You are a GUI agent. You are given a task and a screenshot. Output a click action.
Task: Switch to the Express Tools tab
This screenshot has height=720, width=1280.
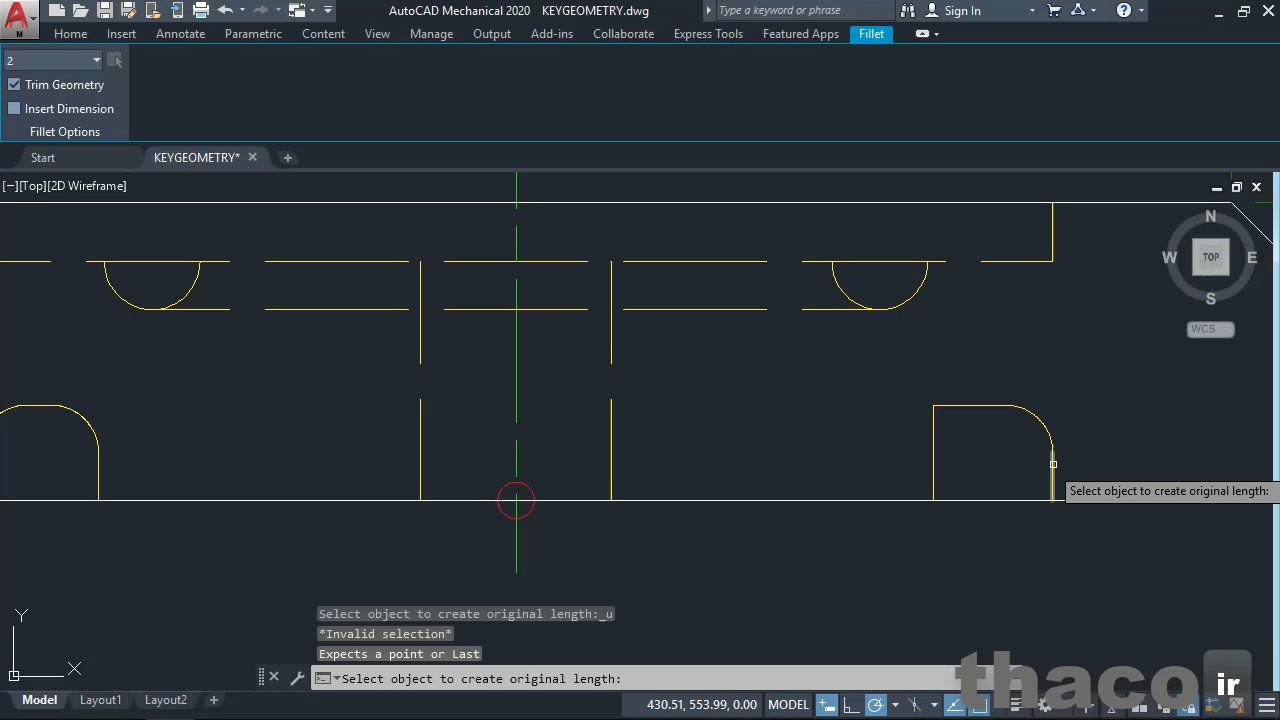click(708, 33)
